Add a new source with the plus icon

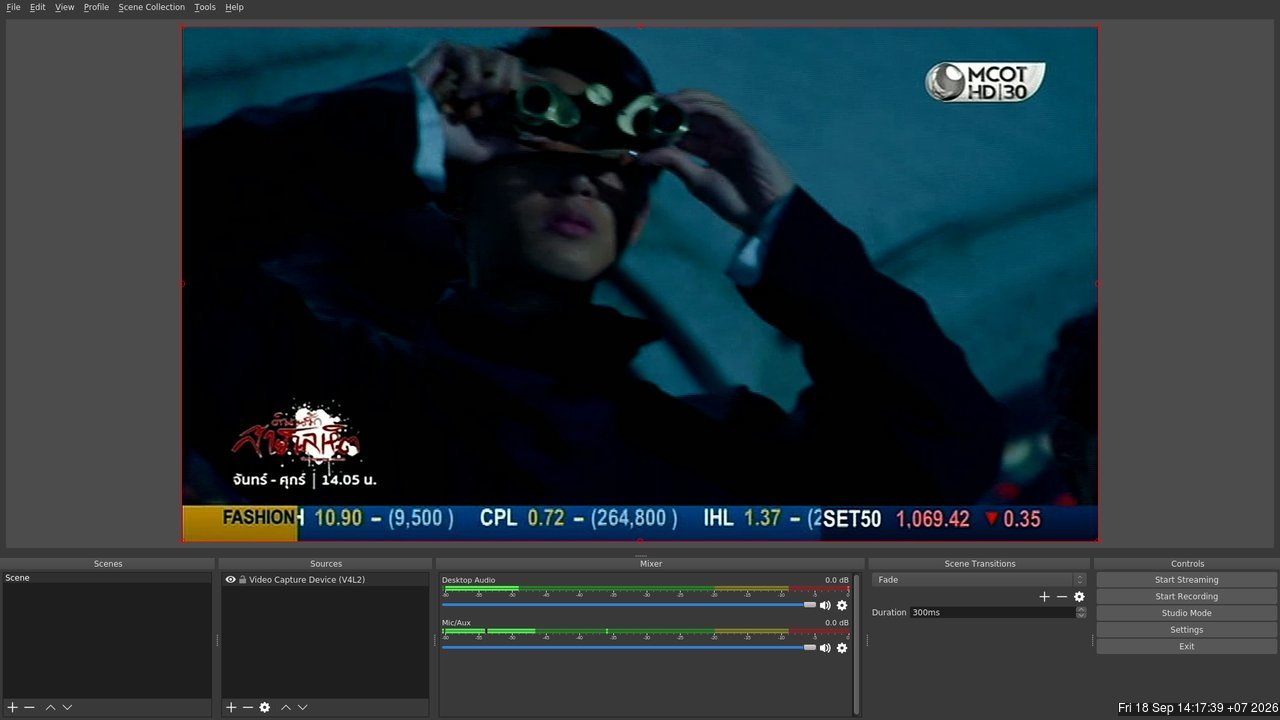(x=231, y=707)
